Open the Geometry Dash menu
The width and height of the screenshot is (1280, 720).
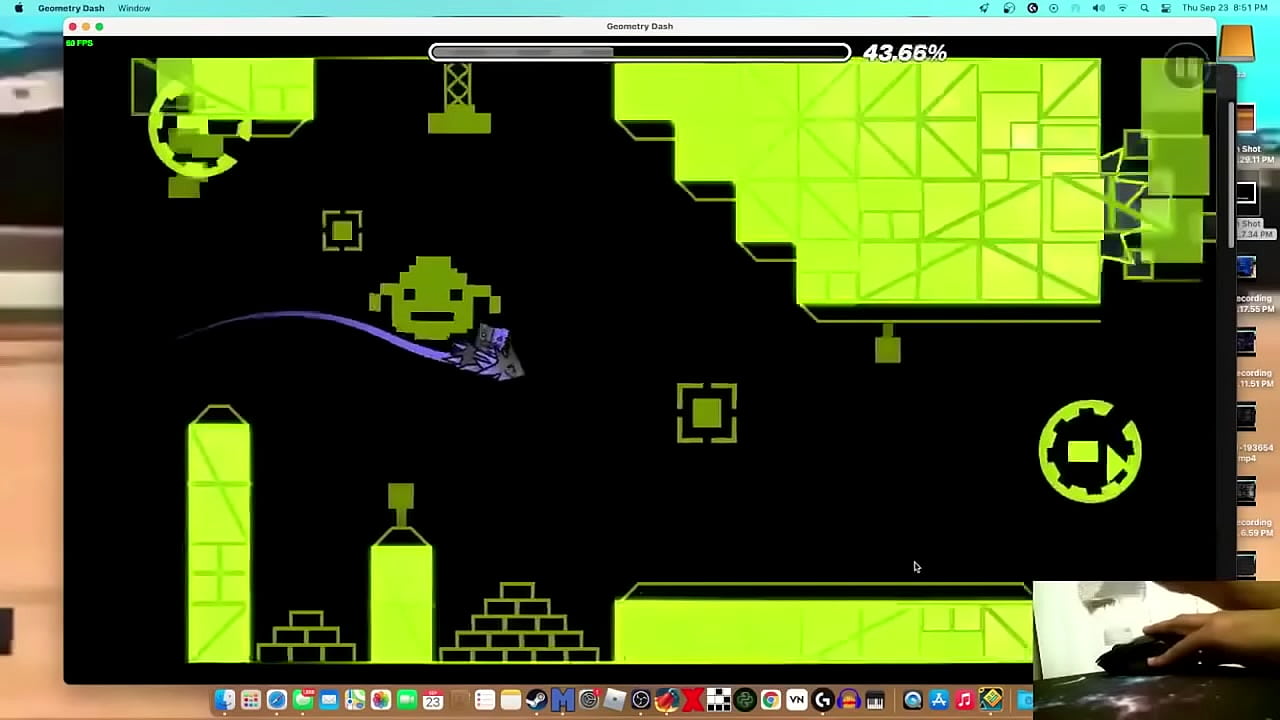click(71, 8)
